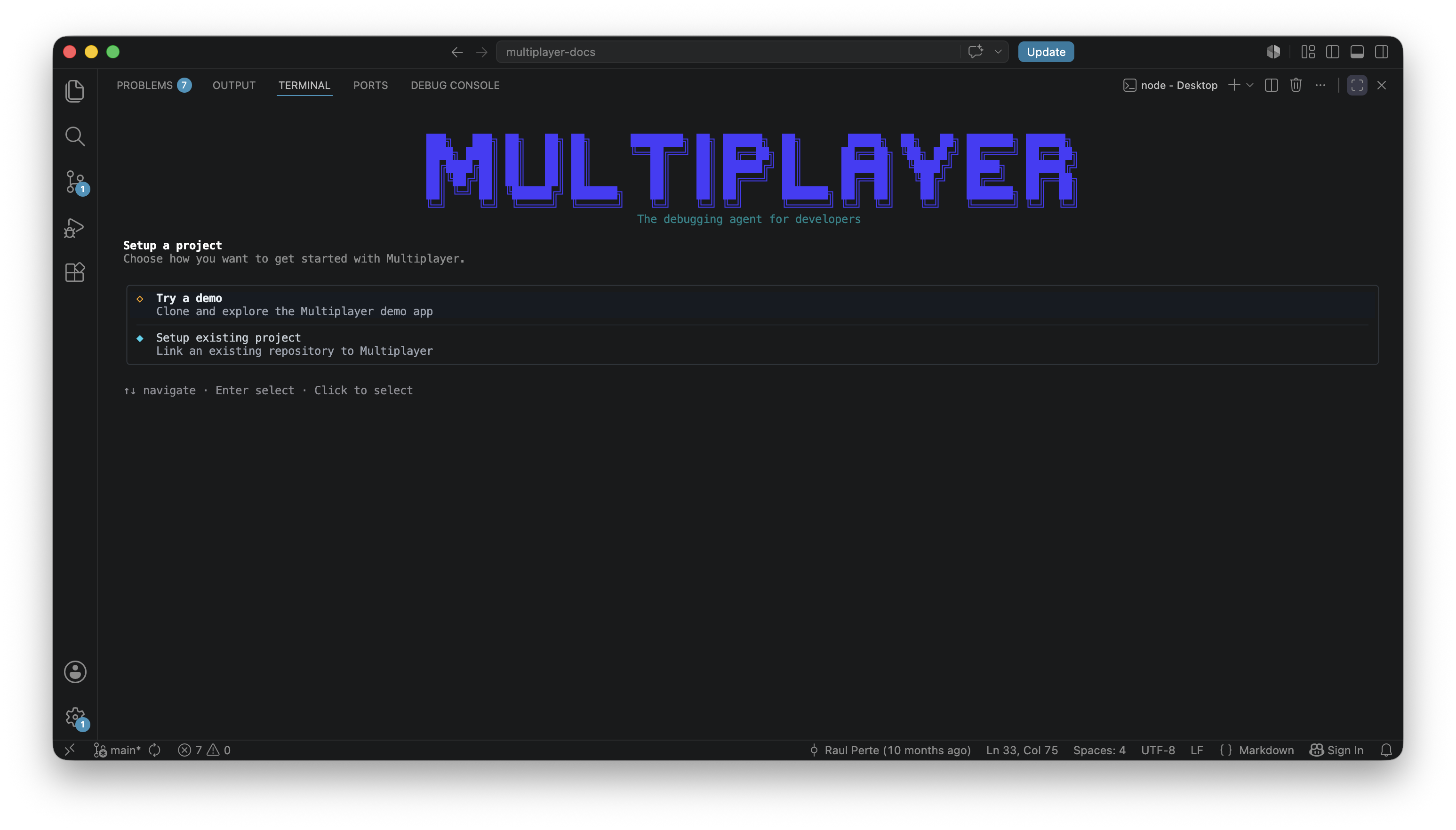Switch to the PROBLEMS tab
This screenshot has width=1456, height=830.
tap(144, 85)
